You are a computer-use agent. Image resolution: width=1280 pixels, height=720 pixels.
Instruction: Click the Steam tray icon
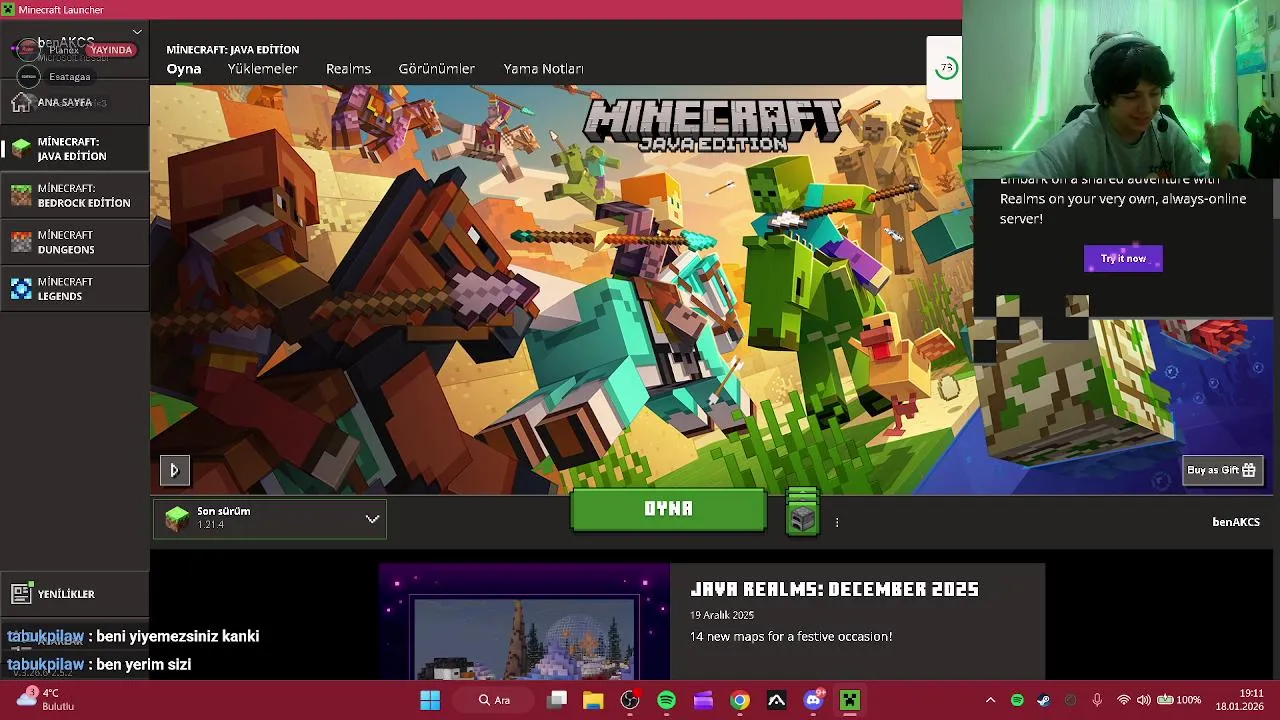[x=1044, y=700]
